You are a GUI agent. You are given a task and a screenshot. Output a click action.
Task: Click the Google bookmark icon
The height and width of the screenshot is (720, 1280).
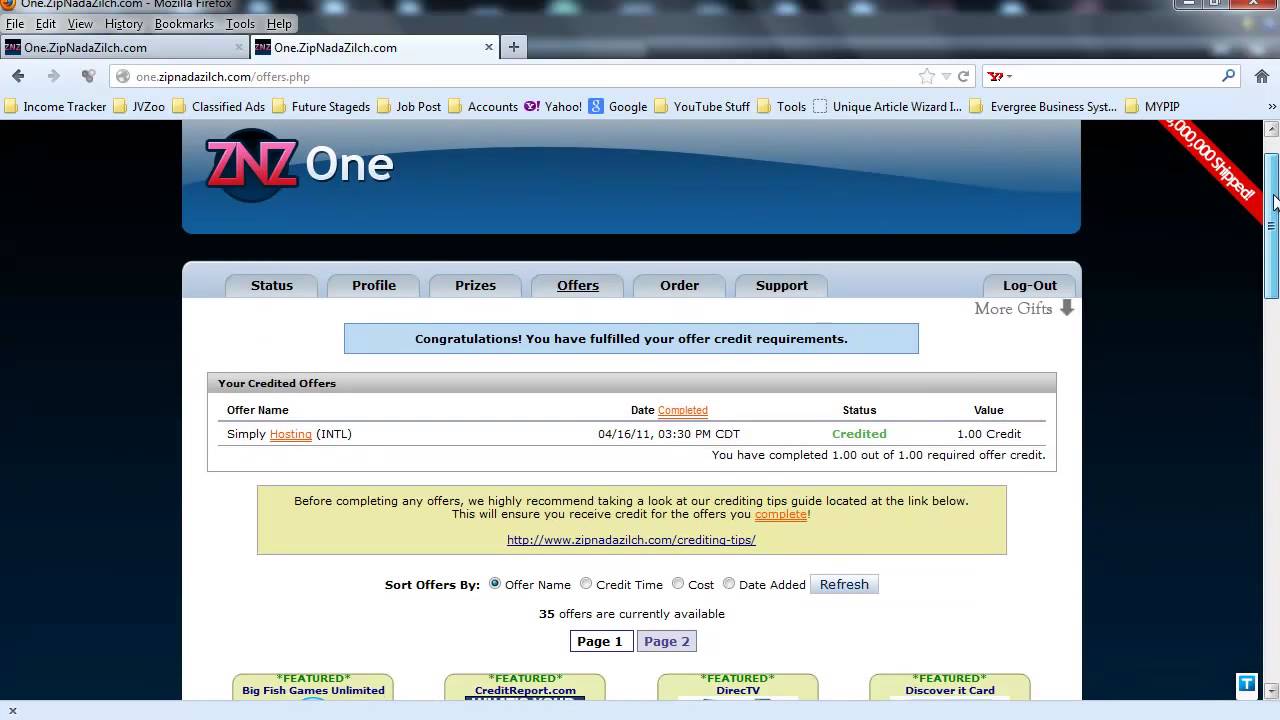596,106
